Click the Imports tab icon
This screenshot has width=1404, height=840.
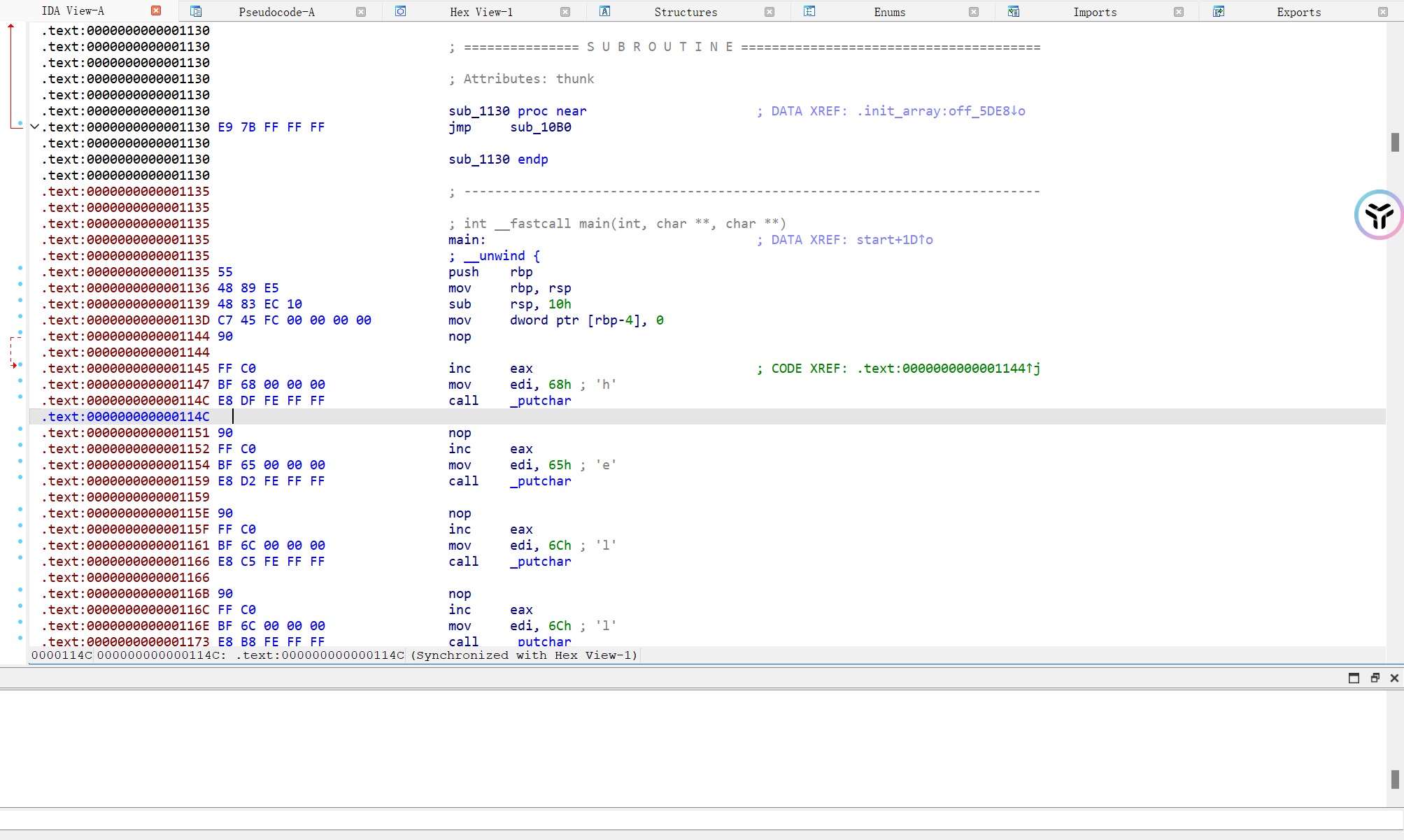coord(1014,11)
